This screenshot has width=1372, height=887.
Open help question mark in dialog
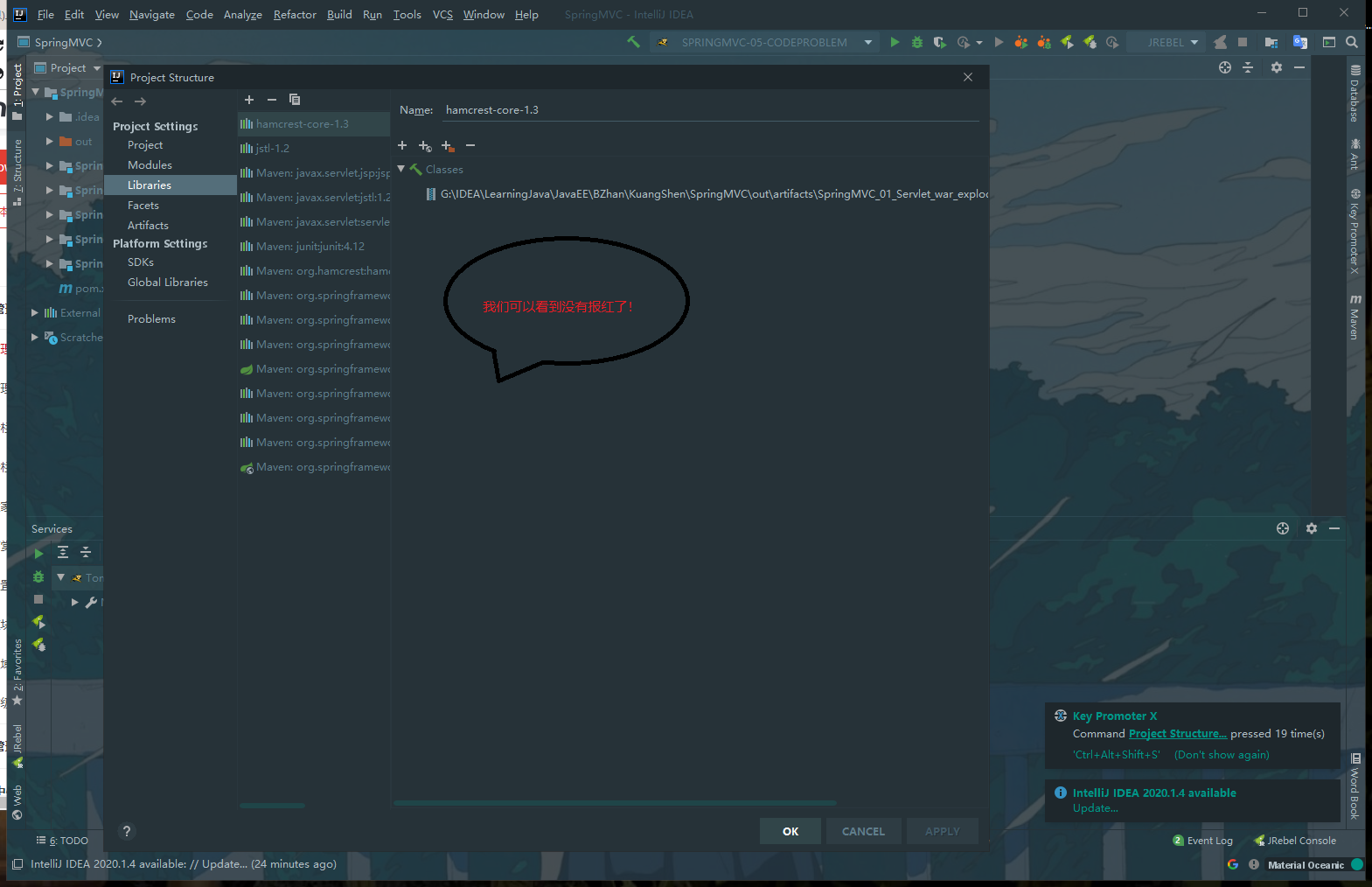point(127,831)
